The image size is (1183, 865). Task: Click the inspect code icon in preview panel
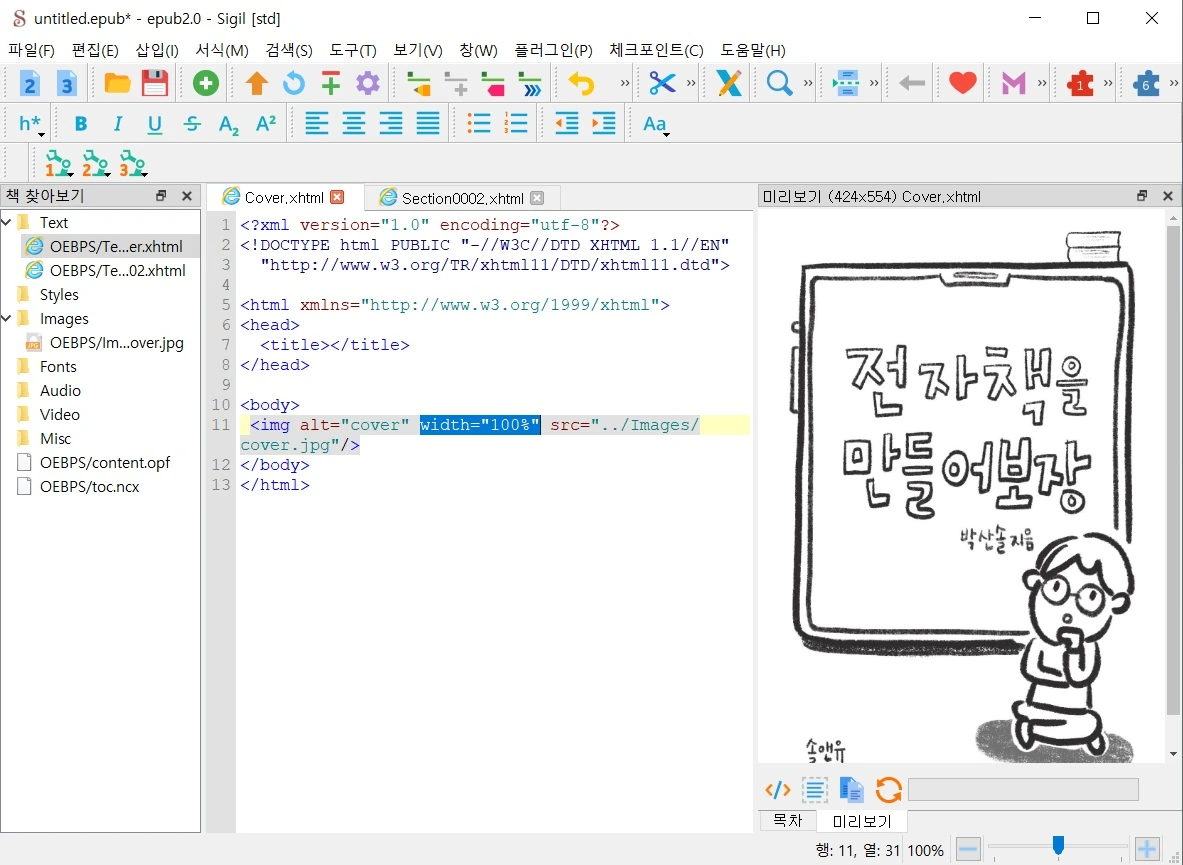point(778,790)
